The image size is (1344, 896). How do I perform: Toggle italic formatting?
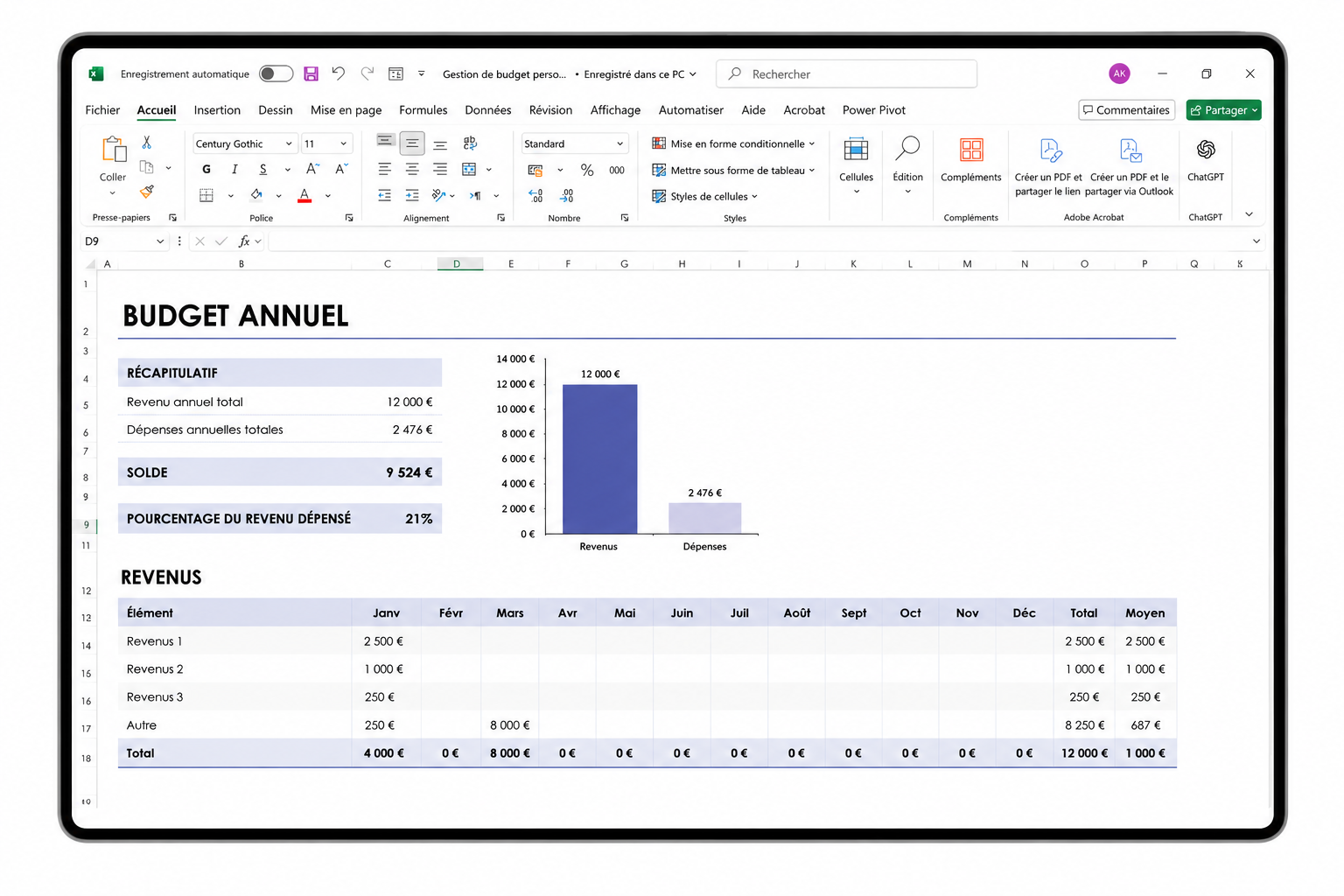(x=234, y=169)
